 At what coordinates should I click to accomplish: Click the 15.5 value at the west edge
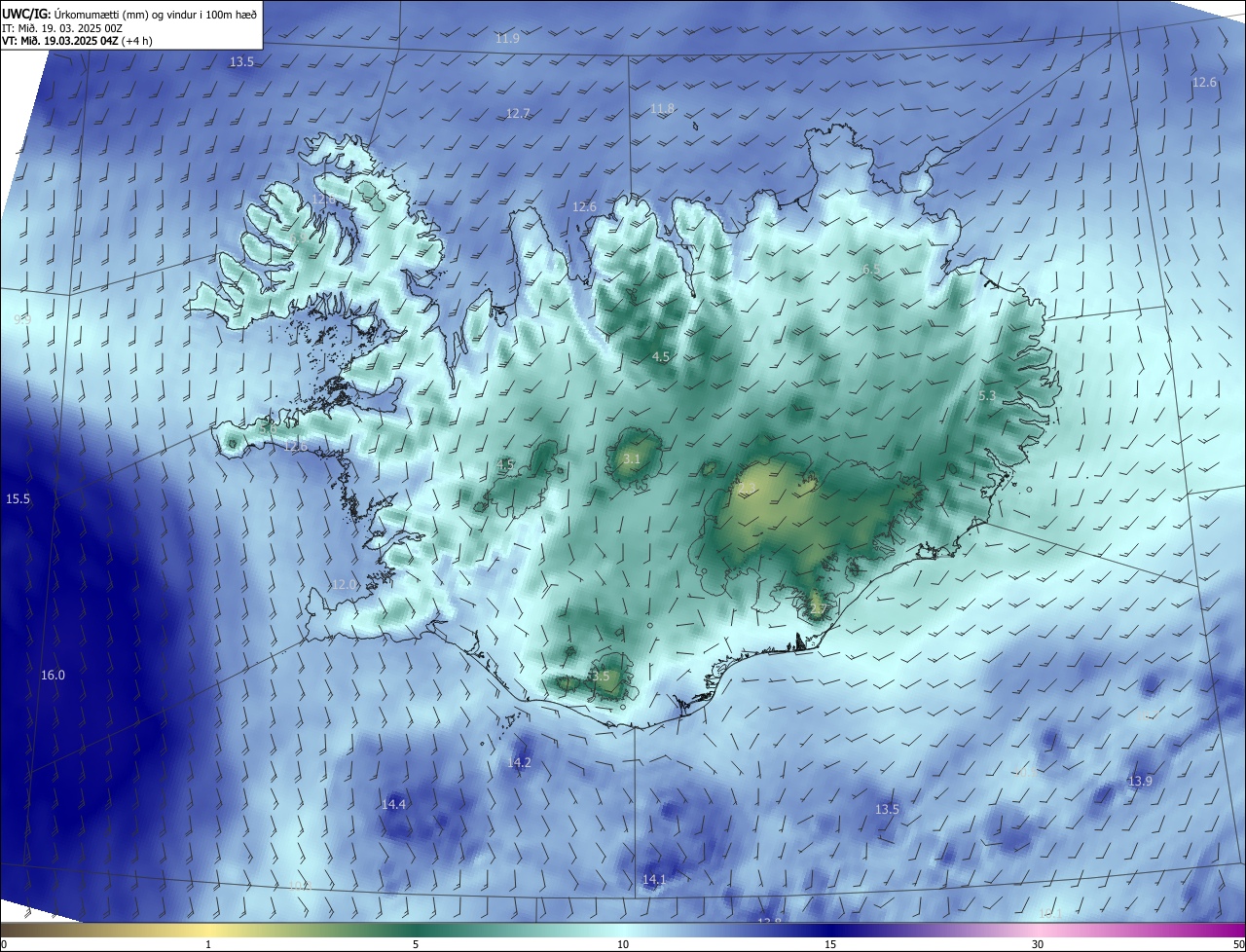(x=18, y=499)
